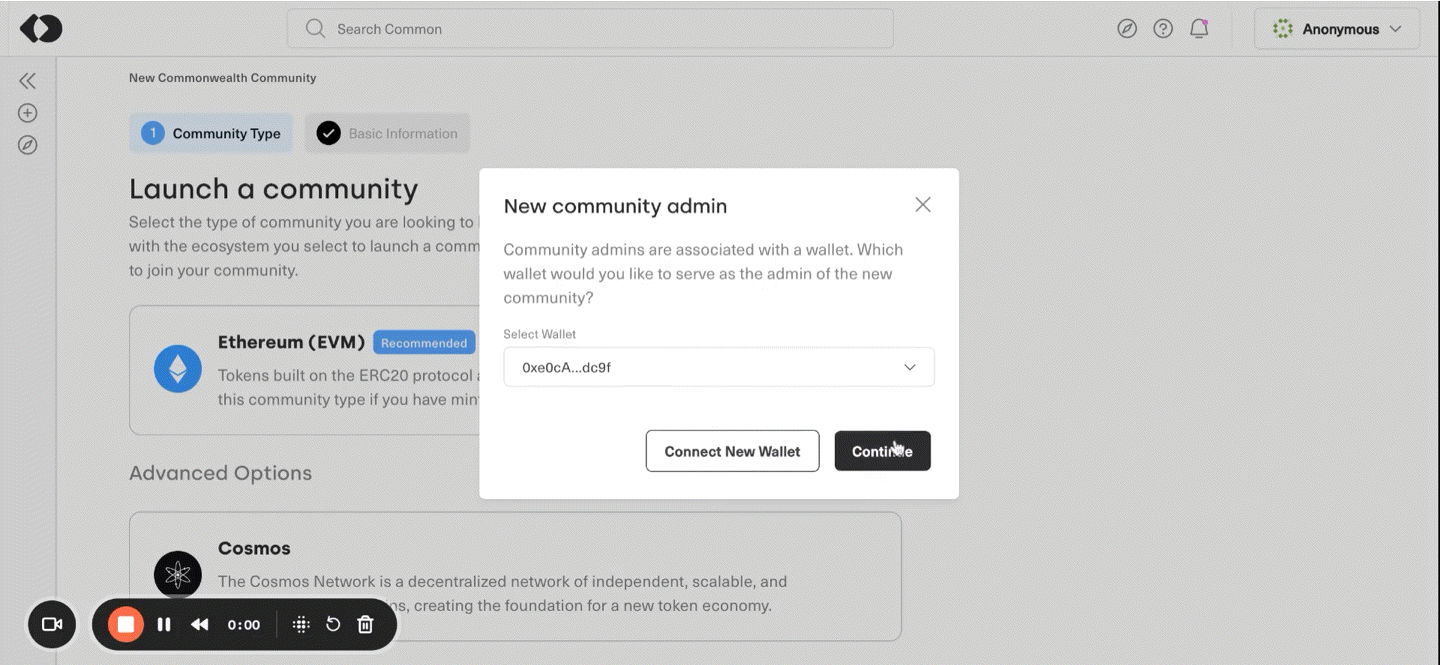Click the Launch a community heading
The width and height of the screenshot is (1440, 665).
pyautogui.click(x=273, y=189)
